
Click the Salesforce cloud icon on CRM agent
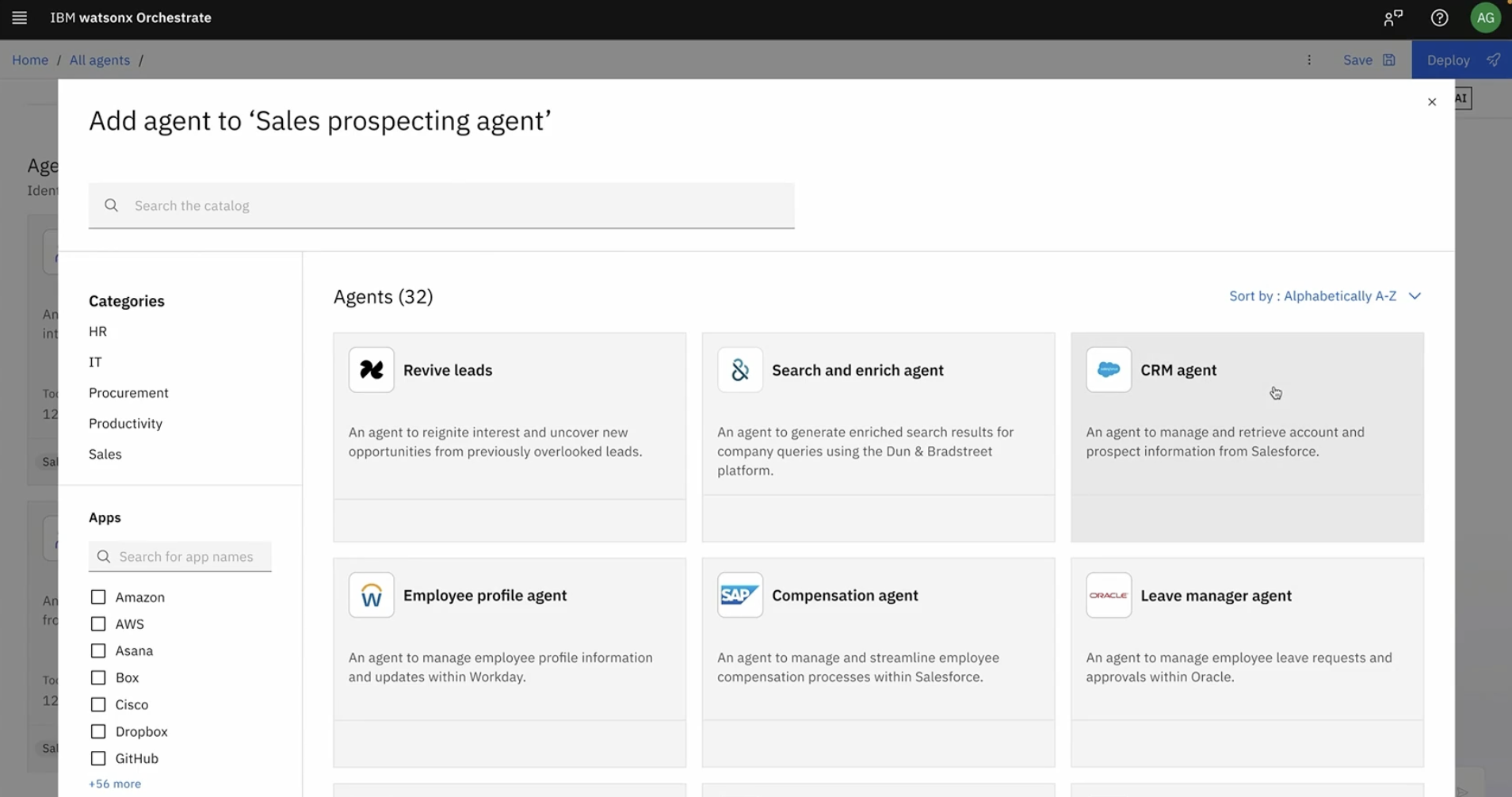pyautogui.click(x=1109, y=369)
